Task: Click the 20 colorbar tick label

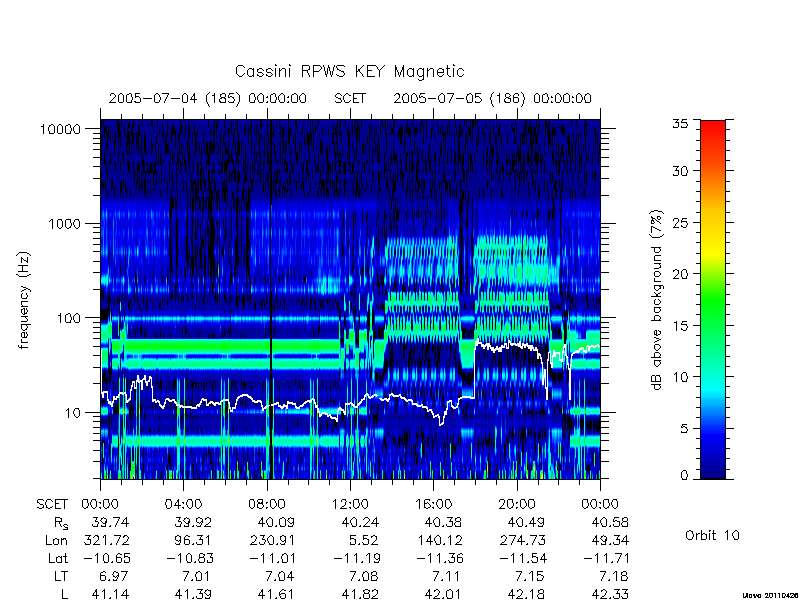Action: click(x=681, y=274)
